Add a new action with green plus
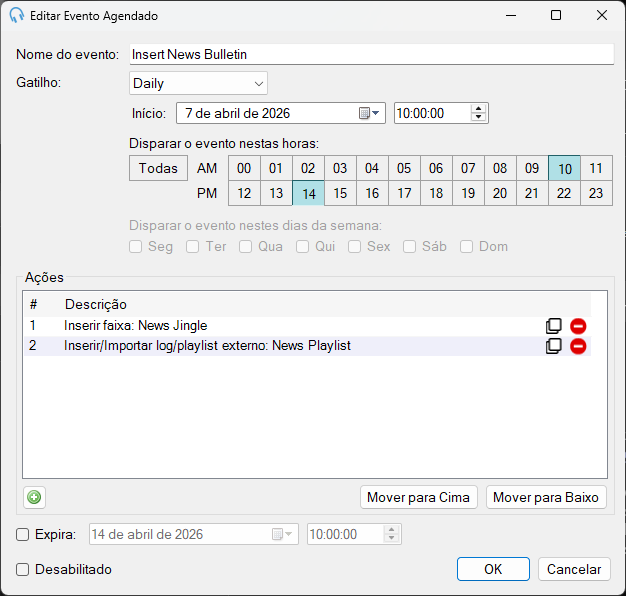The image size is (626, 596). click(34, 497)
